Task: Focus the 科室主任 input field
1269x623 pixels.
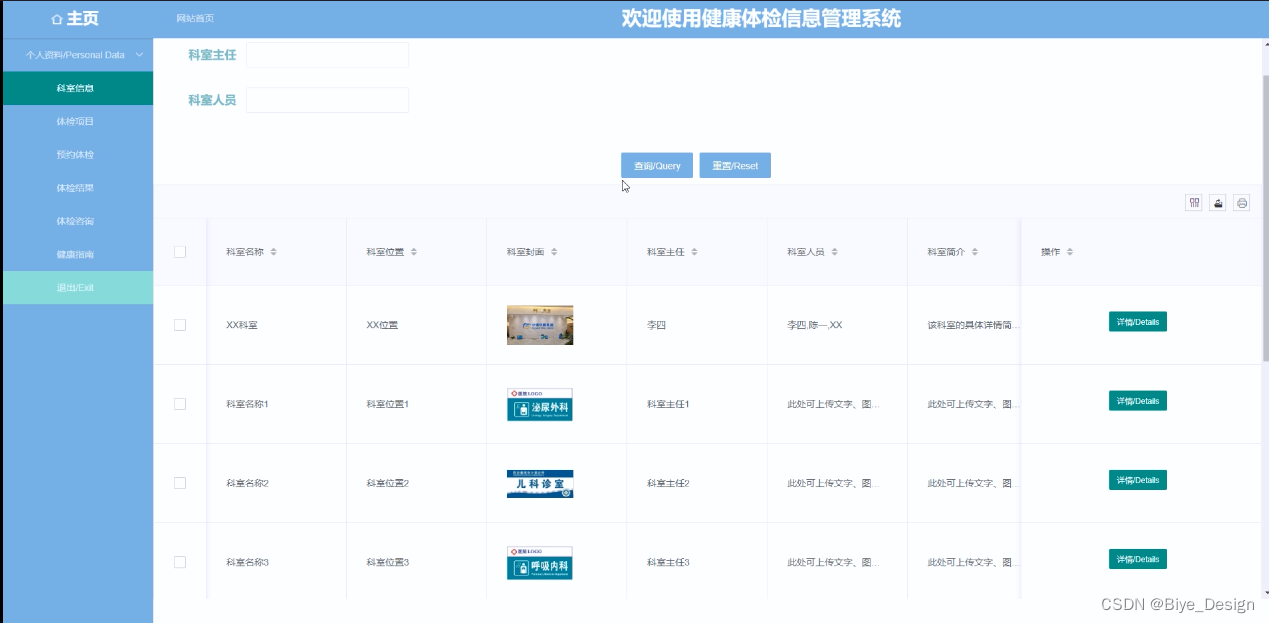Action: pyautogui.click(x=327, y=55)
